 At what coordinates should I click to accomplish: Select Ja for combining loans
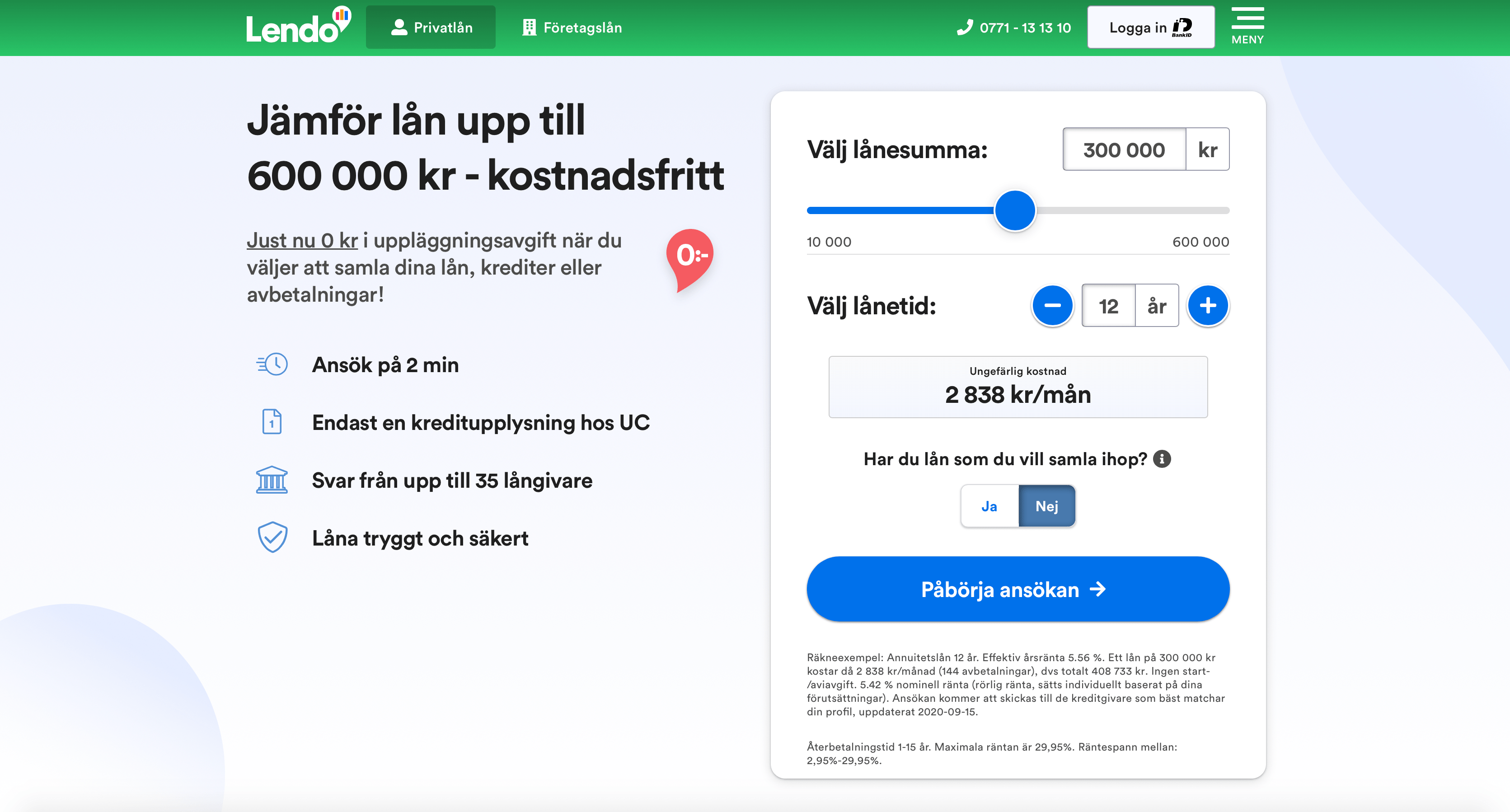[x=989, y=506]
